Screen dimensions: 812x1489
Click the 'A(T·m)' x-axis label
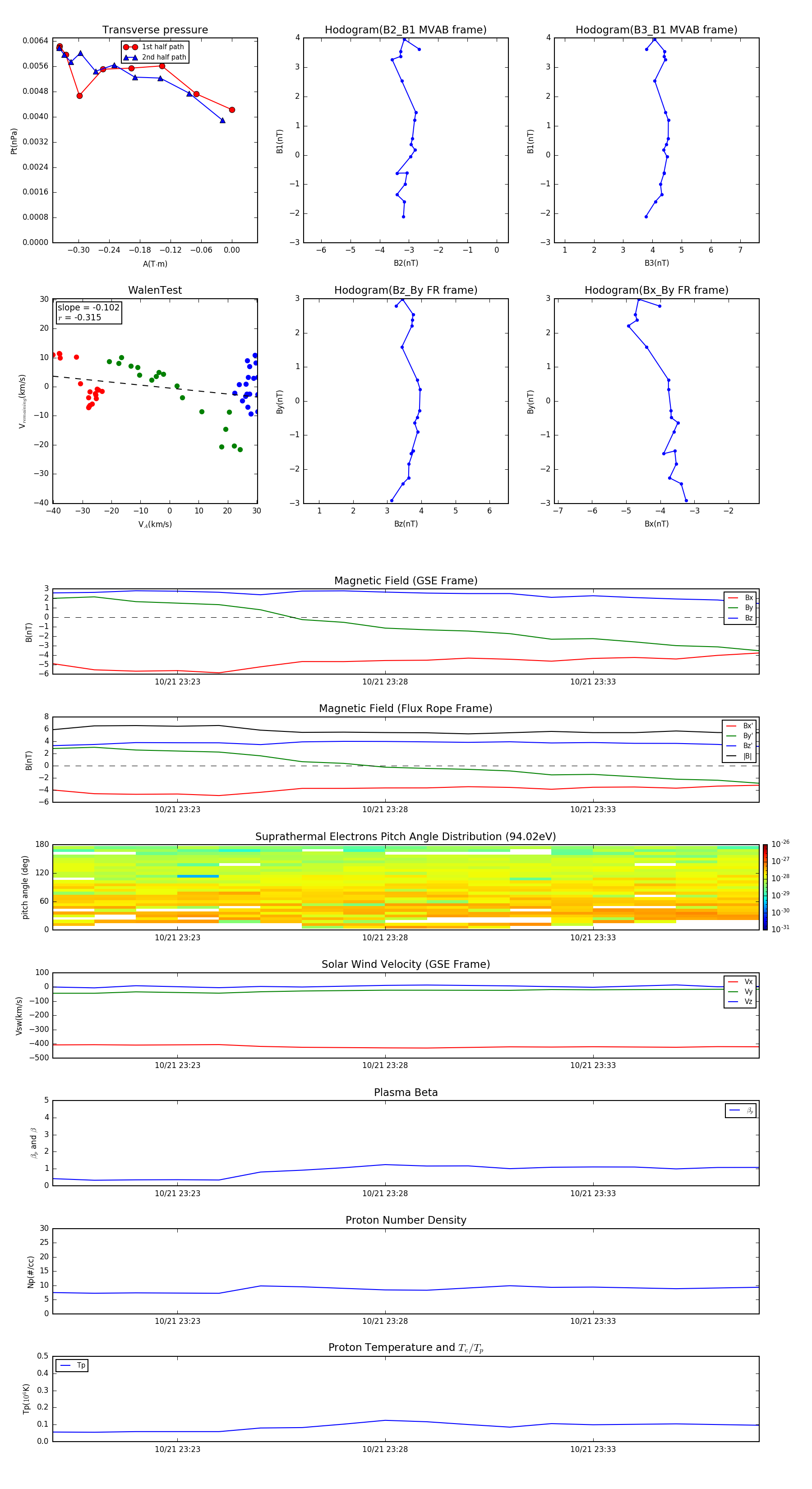click(x=155, y=264)
